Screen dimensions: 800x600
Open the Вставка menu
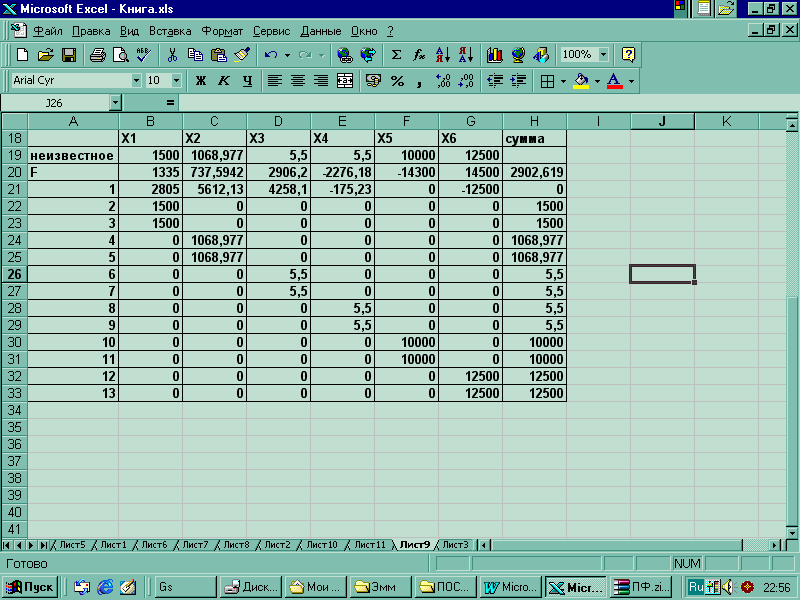(170, 31)
